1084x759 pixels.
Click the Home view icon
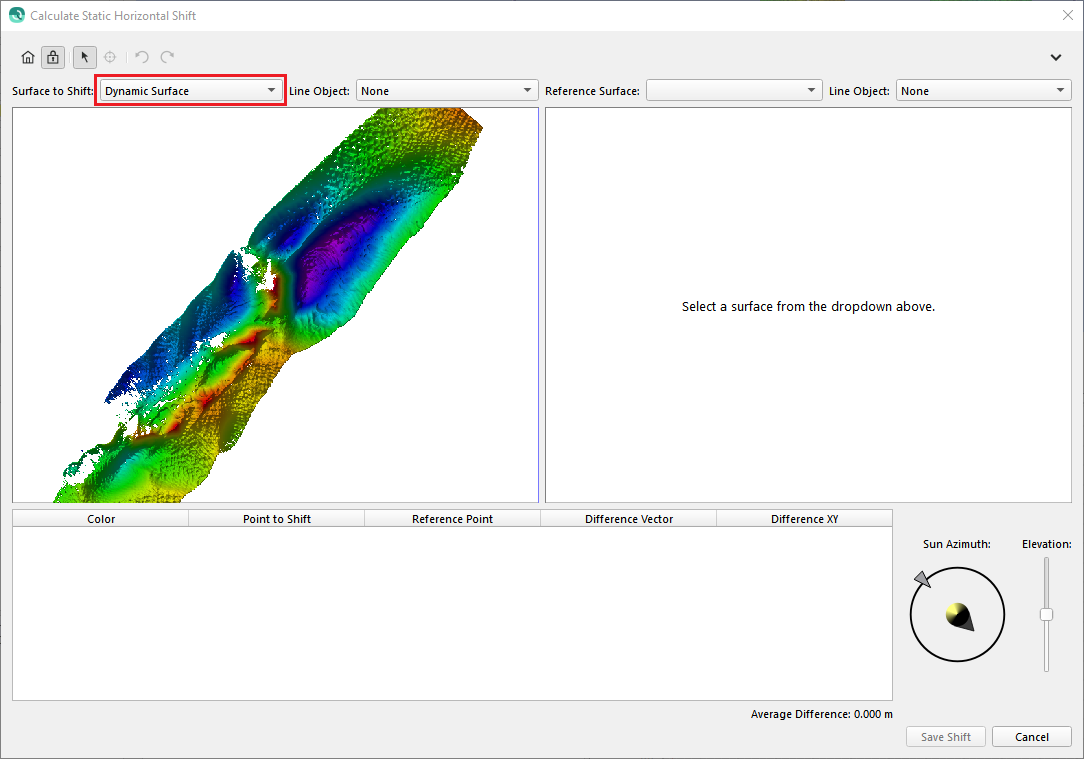point(28,57)
